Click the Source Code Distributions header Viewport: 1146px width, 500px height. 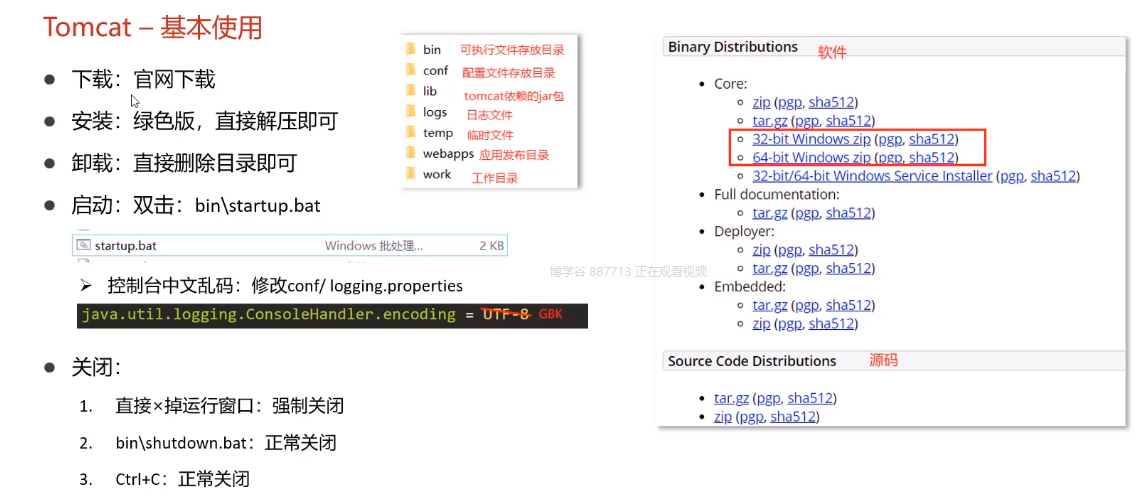[x=752, y=361]
